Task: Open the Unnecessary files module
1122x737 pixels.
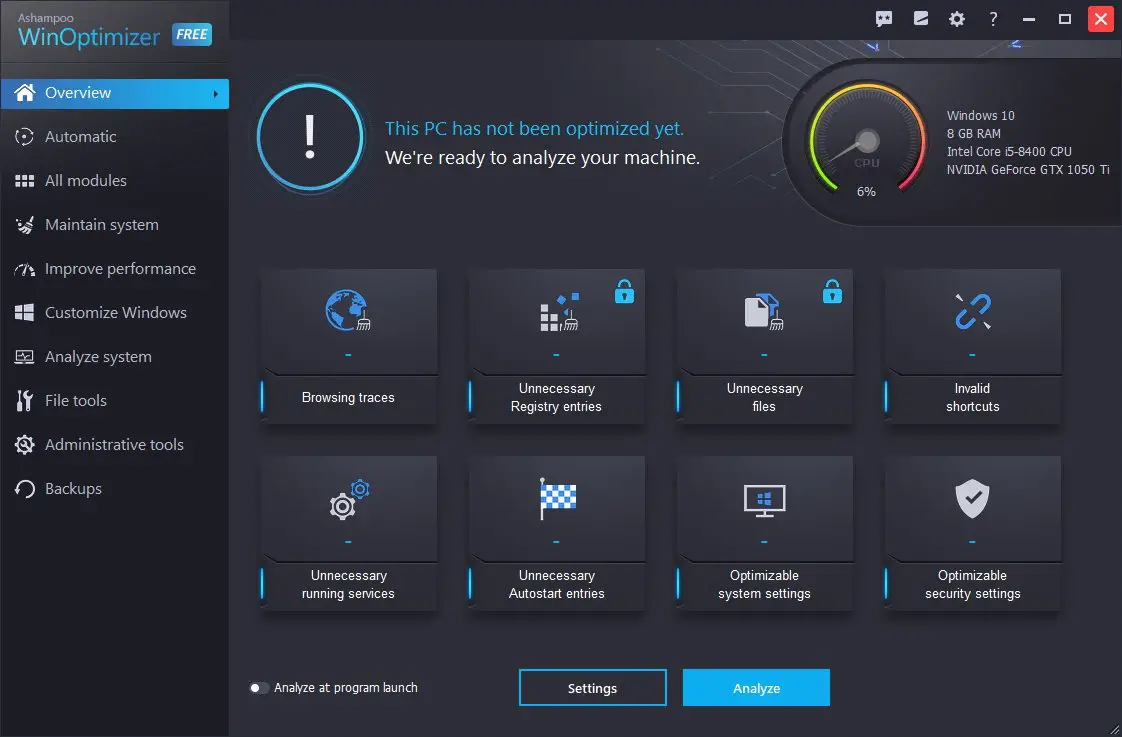Action: tap(764, 345)
